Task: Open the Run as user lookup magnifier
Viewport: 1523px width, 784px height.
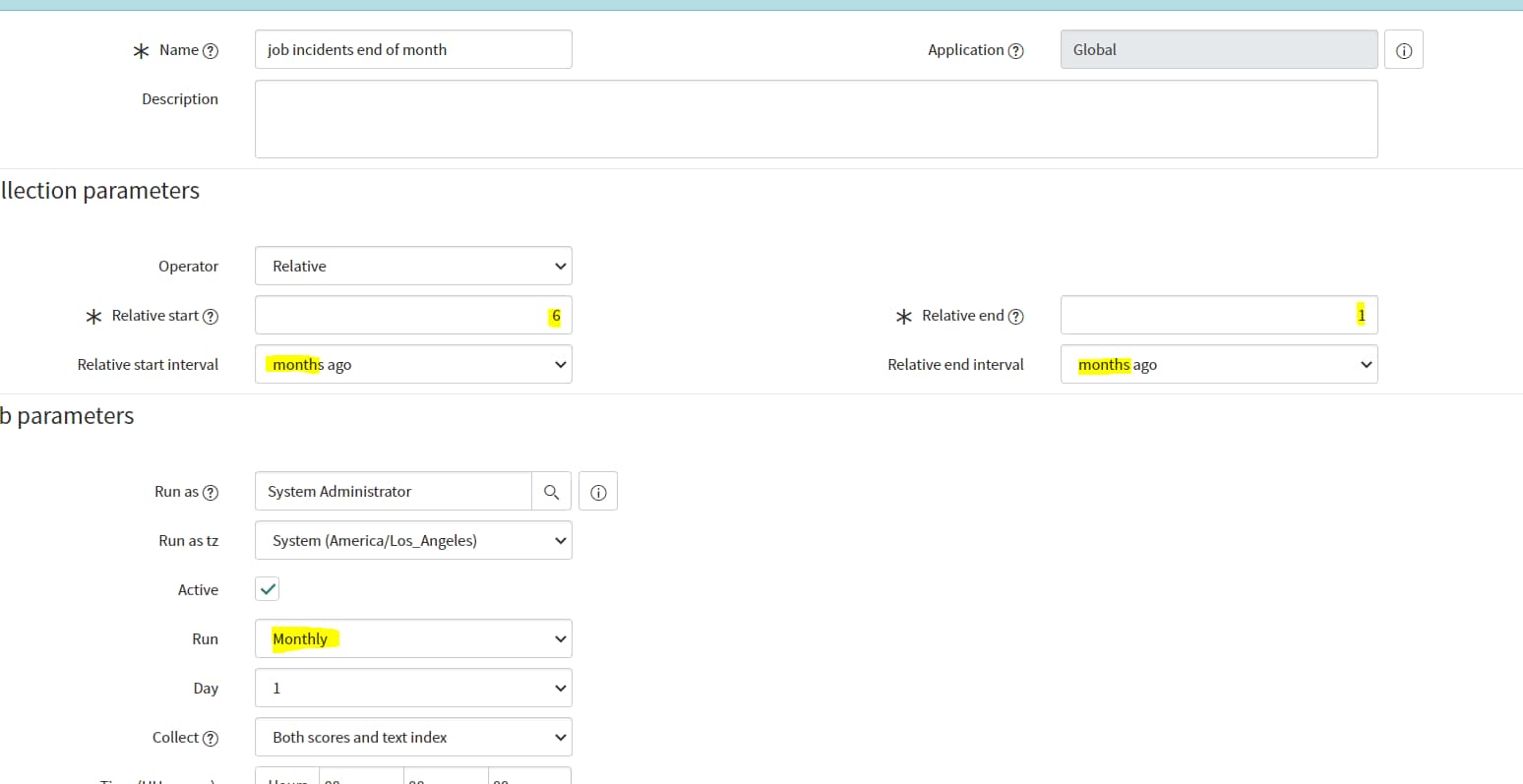Action: (551, 491)
